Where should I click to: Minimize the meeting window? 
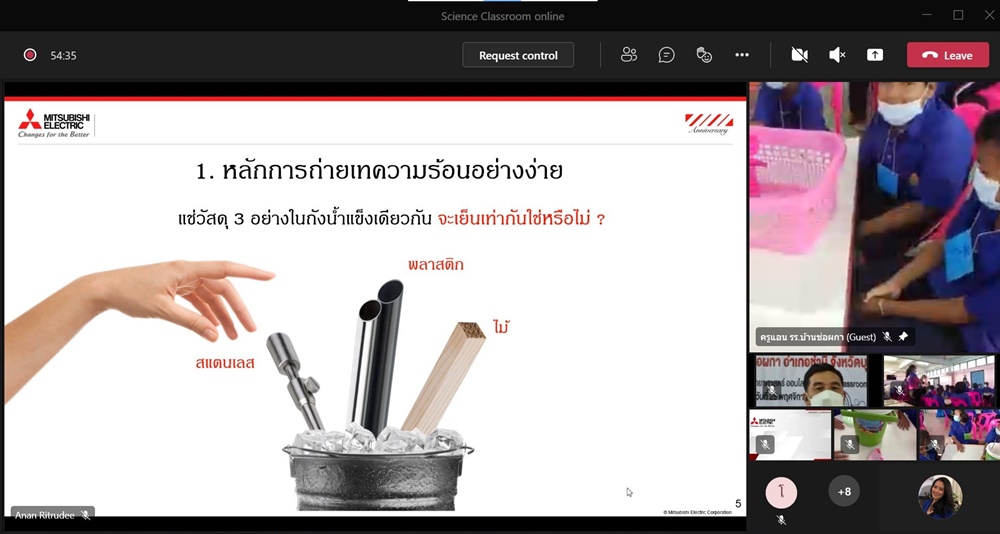coord(927,15)
